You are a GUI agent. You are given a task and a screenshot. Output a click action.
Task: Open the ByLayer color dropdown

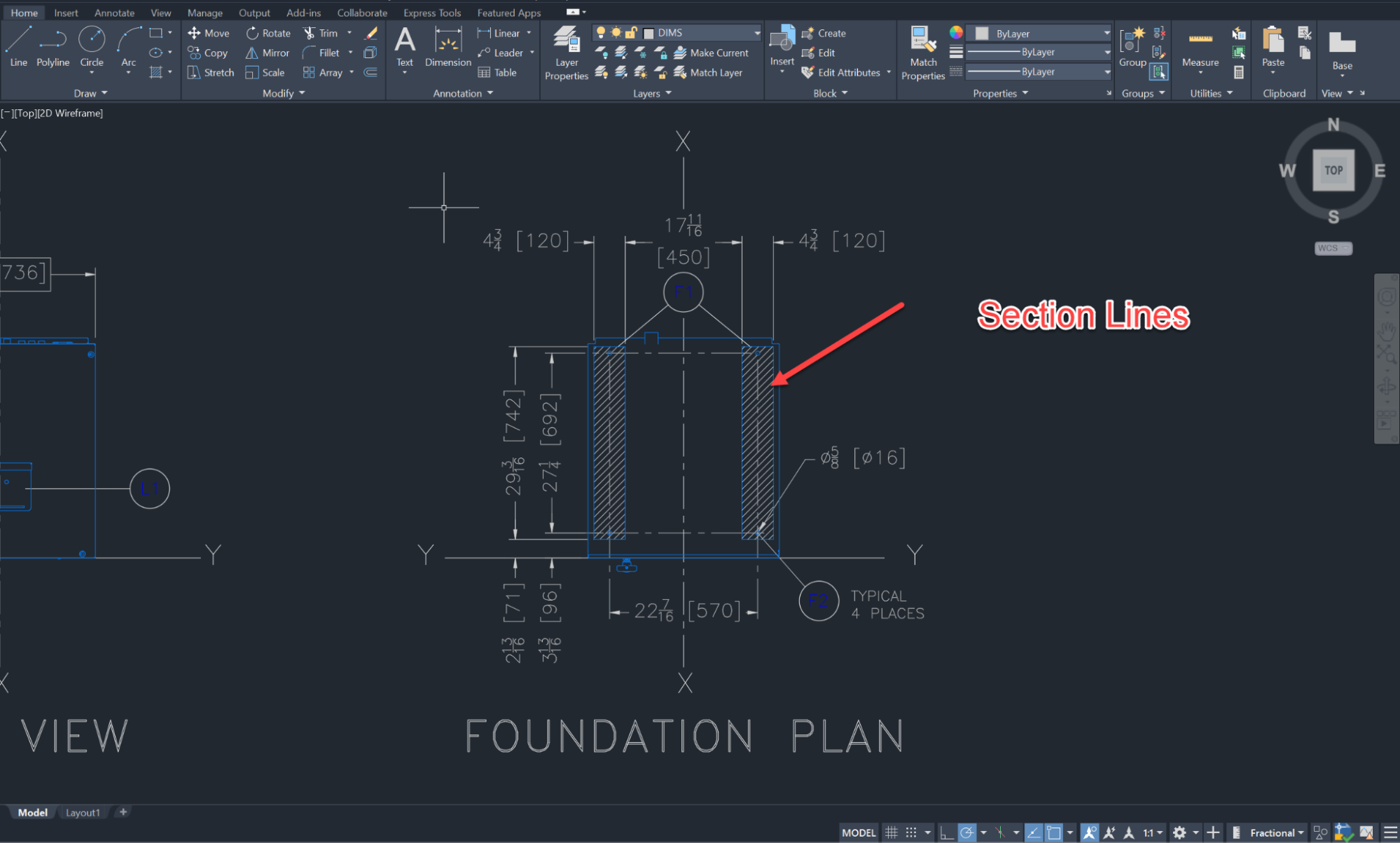point(1039,33)
